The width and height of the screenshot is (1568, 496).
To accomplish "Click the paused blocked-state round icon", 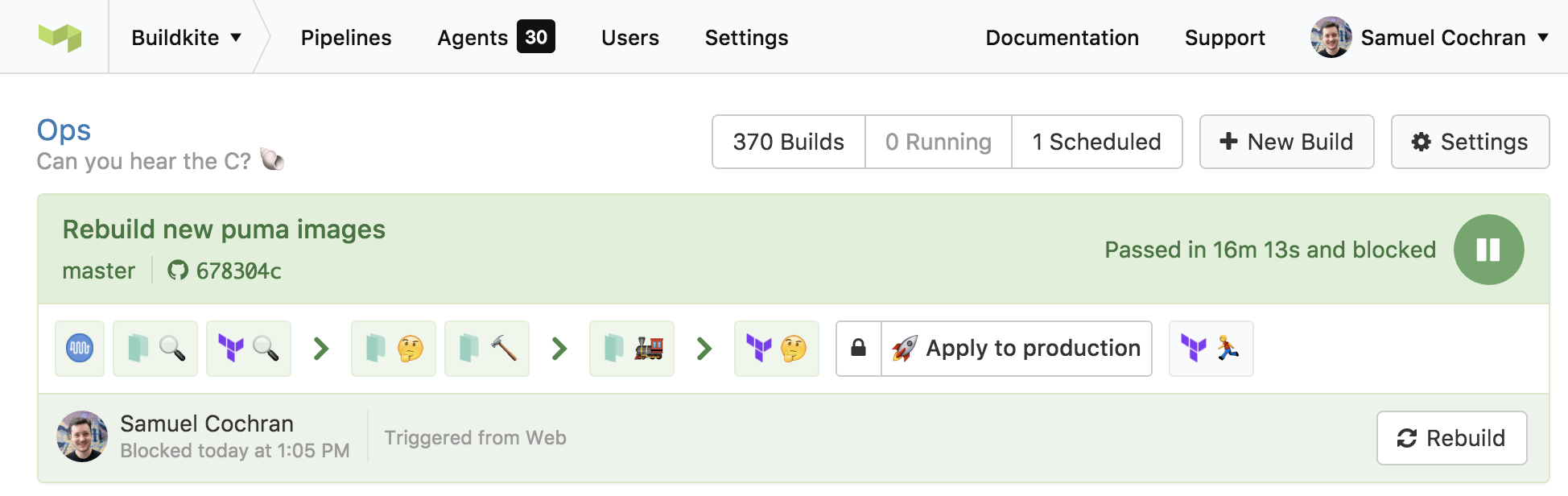I will point(1489,250).
